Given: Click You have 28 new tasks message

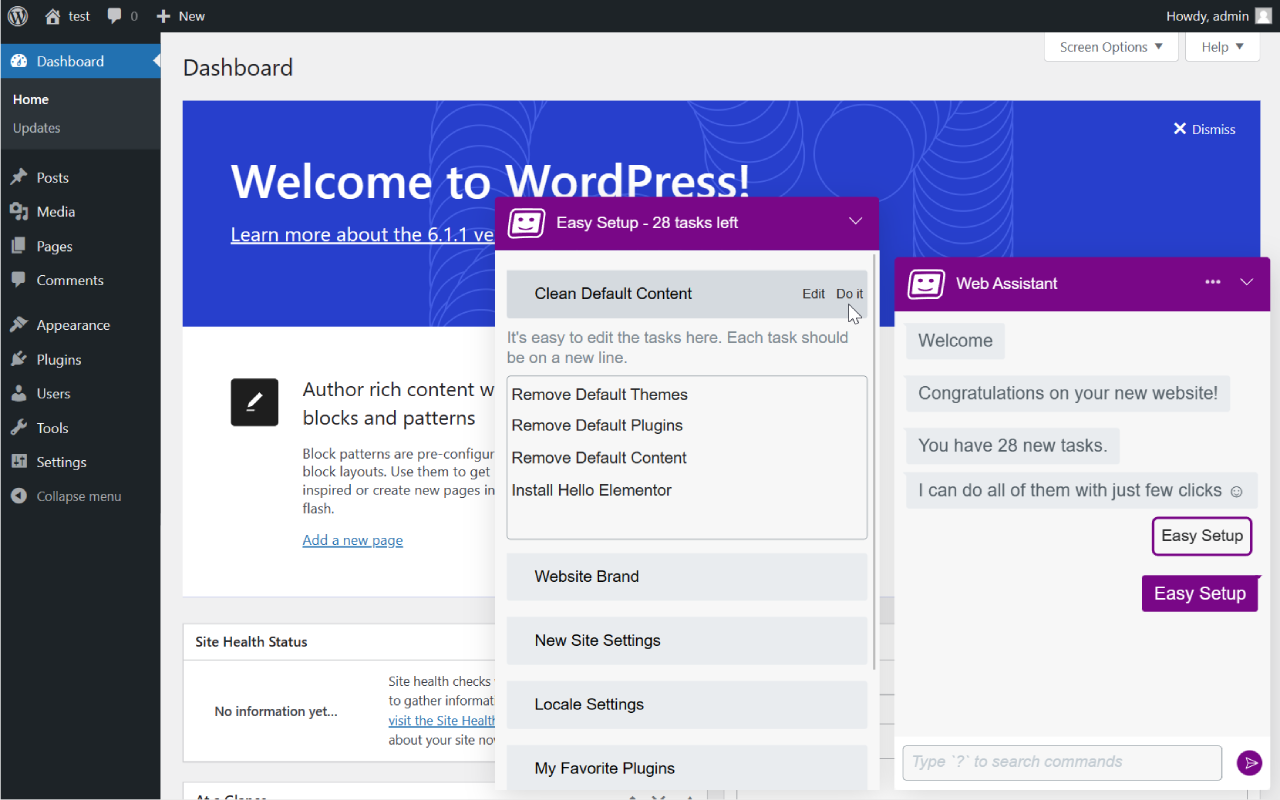Looking at the screenshot, I should coord(1013,446).
